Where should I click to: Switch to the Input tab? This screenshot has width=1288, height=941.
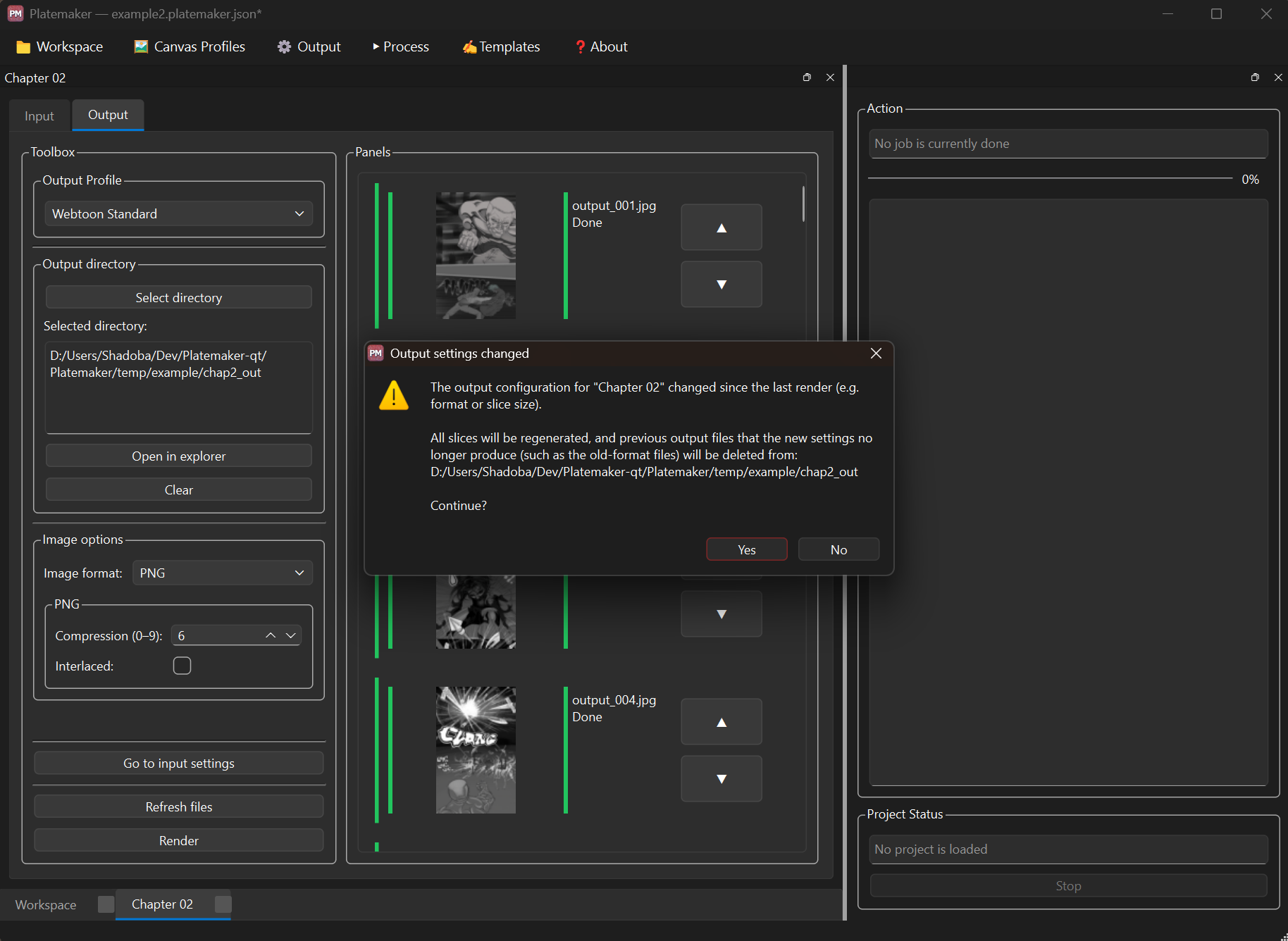click(x=39, y=116)
